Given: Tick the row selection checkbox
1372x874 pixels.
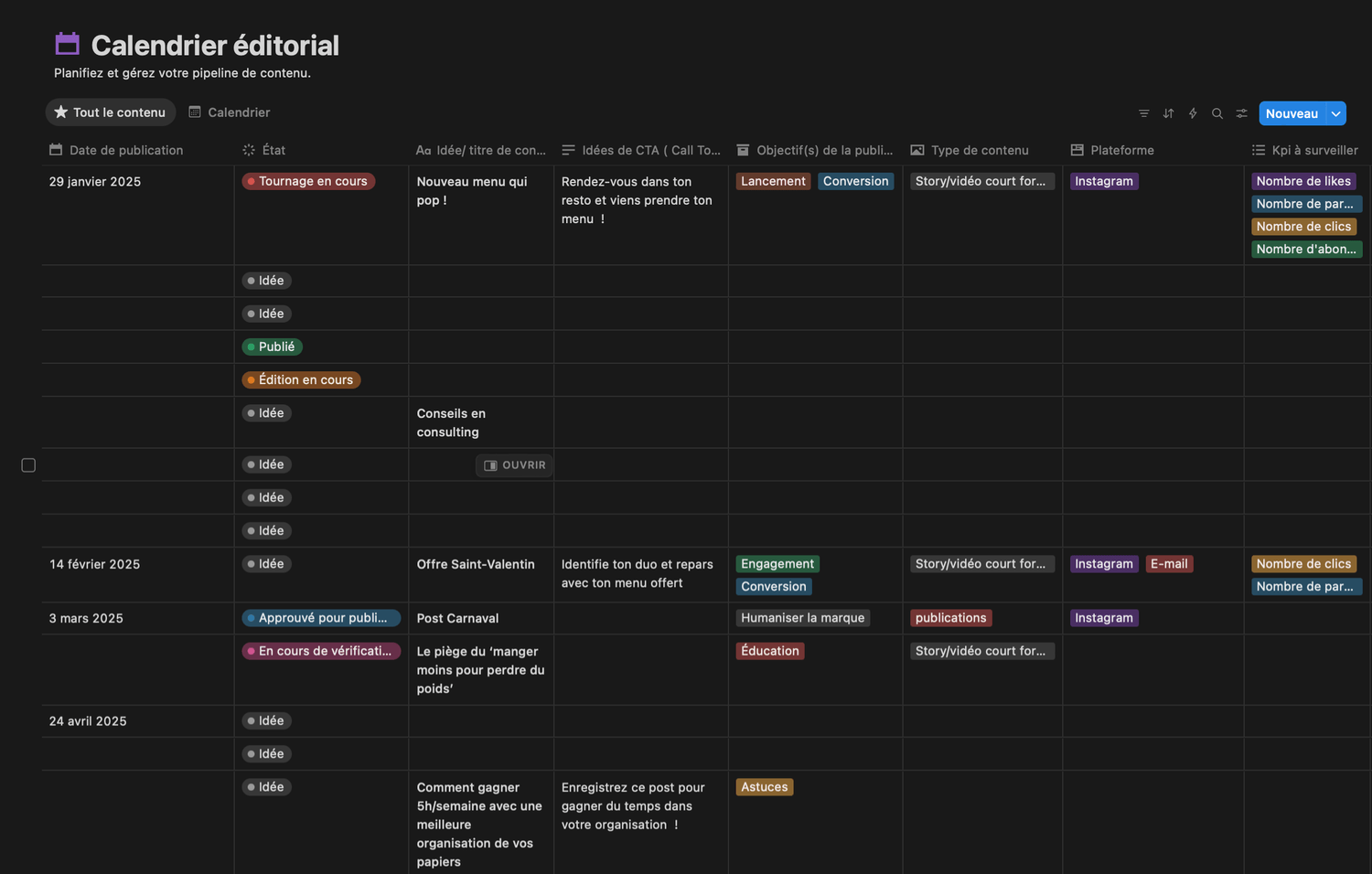Looking at the screenshot, I should click(x=28, y=465).
